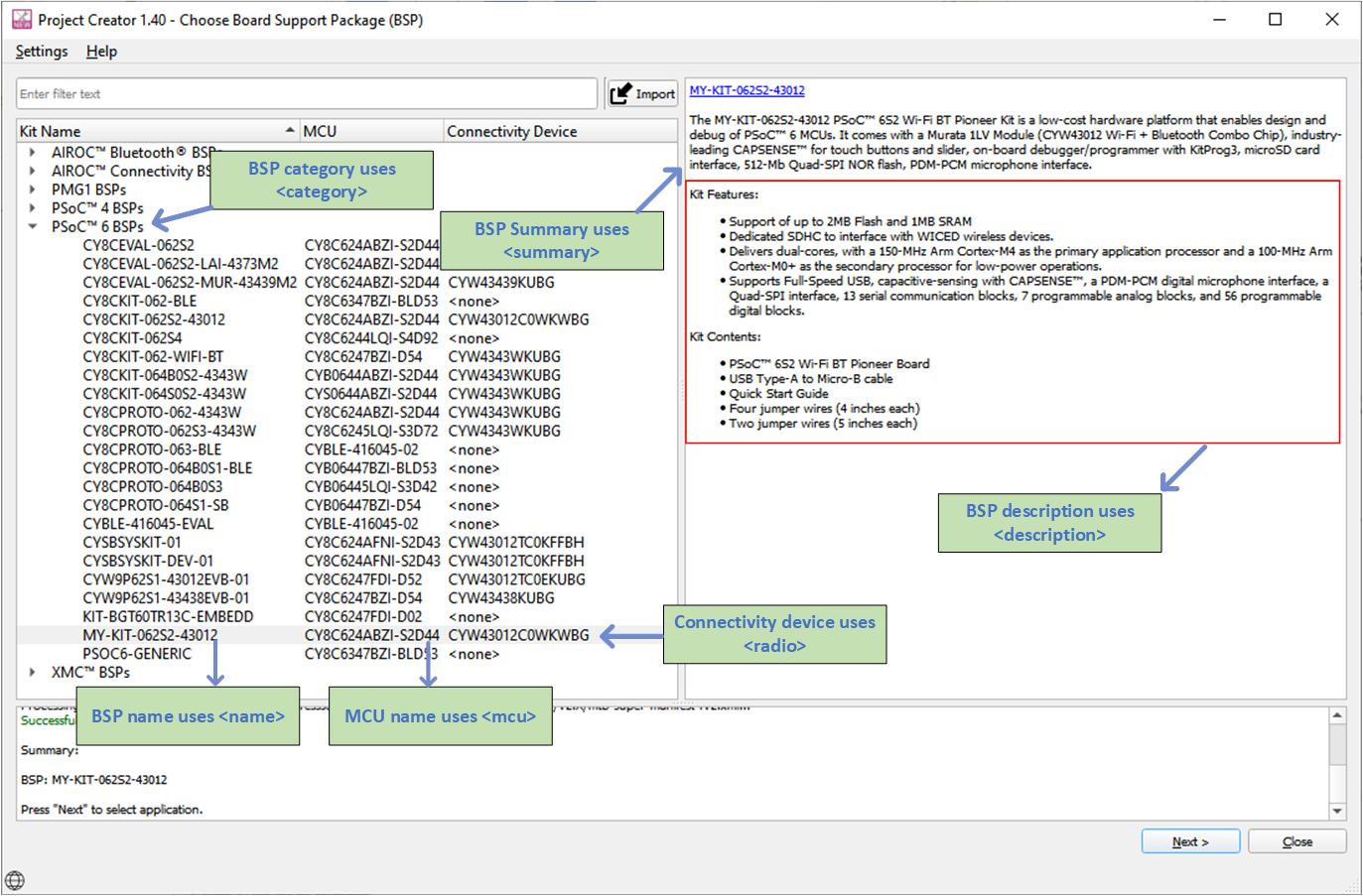
Task: Click the log panel scroll up arrow
Action: [x=1337, y=714]
